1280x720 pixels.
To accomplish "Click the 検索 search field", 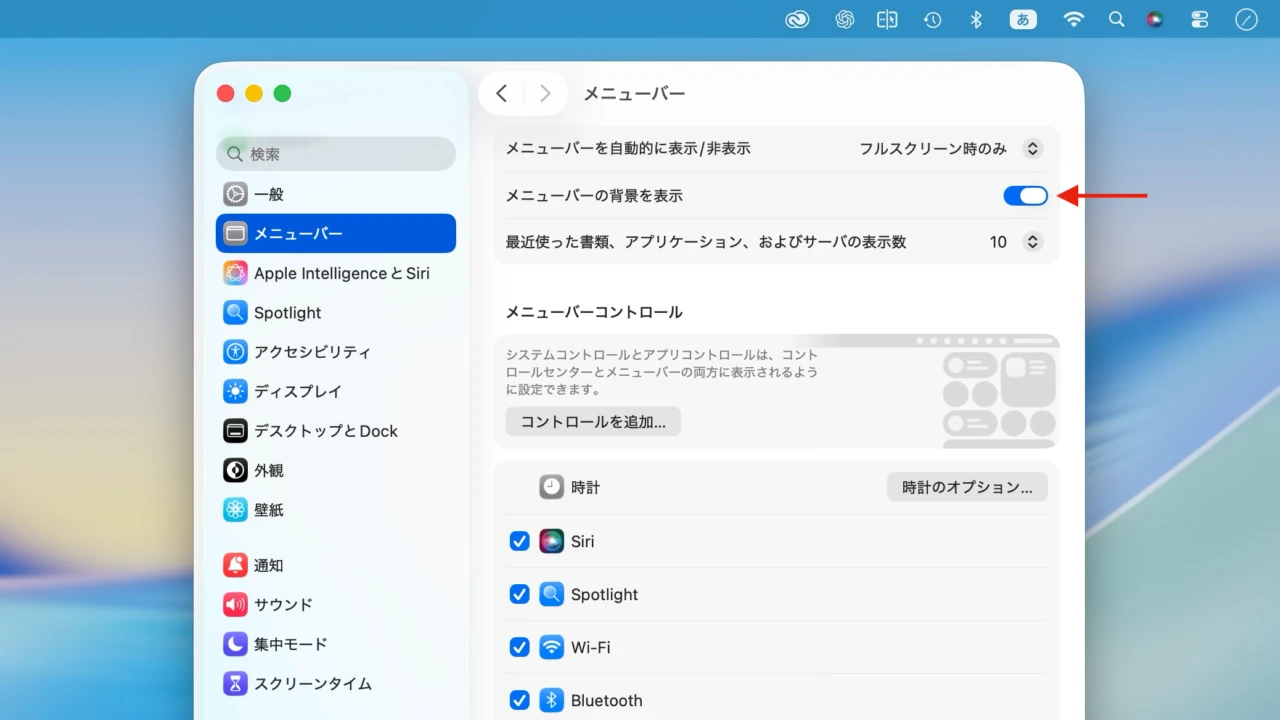I will [336, 154].
